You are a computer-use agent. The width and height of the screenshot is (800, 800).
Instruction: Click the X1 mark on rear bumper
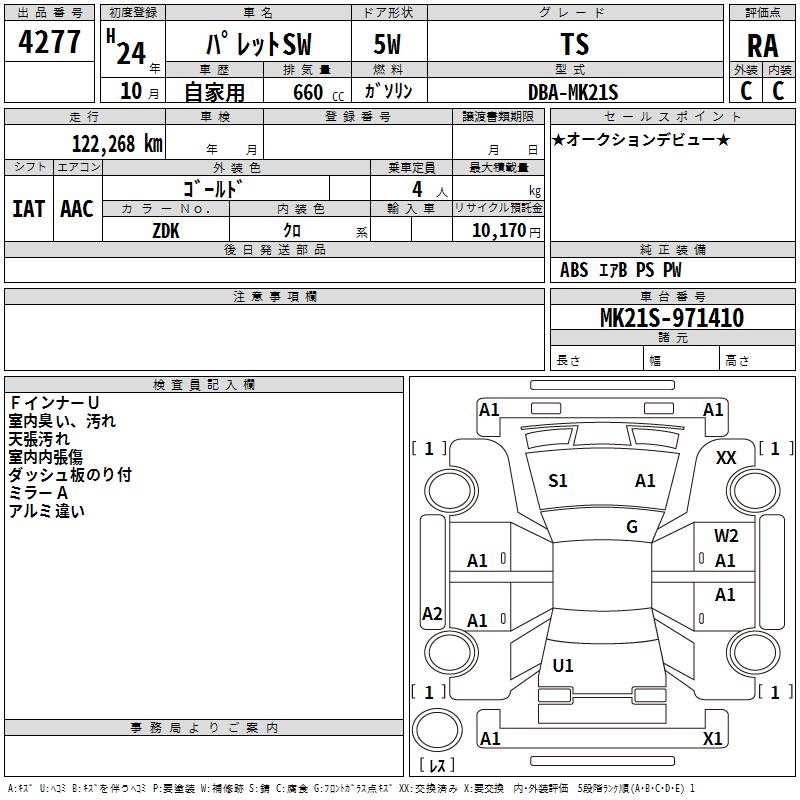[x=712, y=738]
